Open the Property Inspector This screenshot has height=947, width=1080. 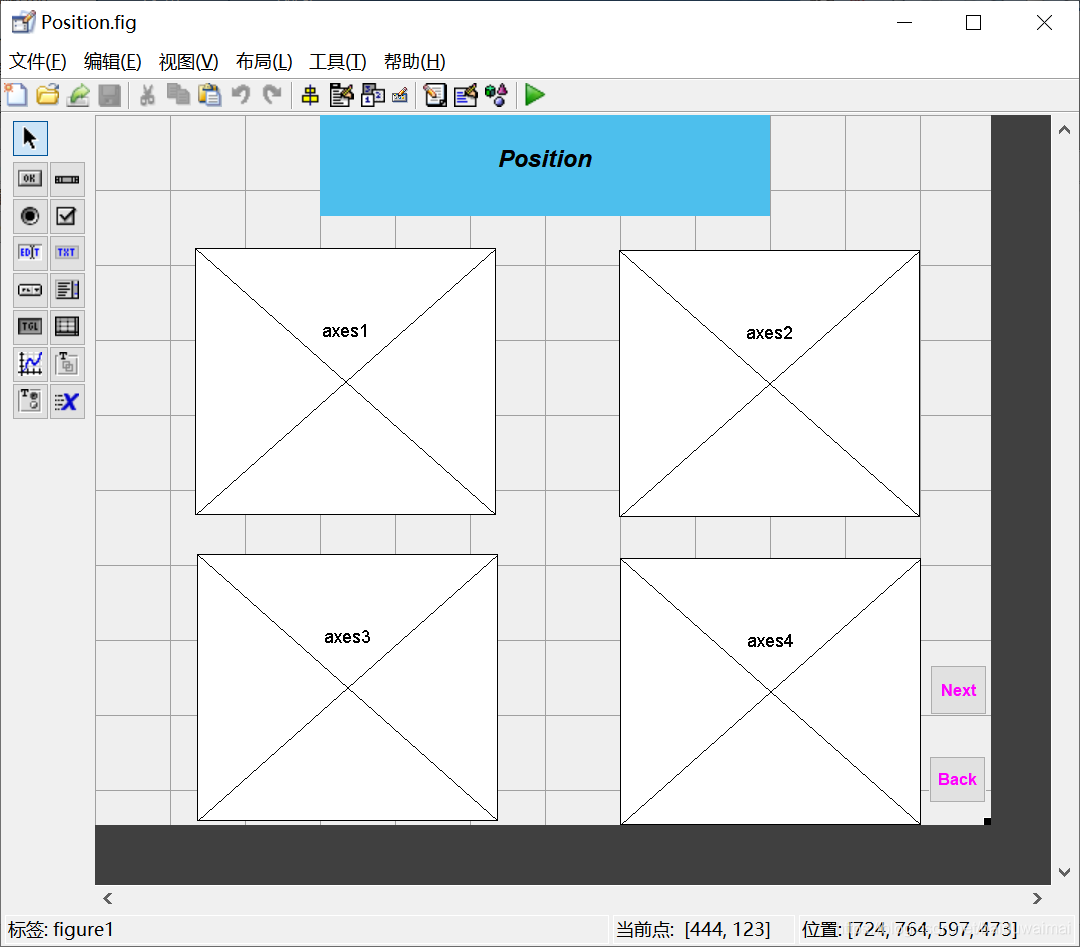coord(466,95)
